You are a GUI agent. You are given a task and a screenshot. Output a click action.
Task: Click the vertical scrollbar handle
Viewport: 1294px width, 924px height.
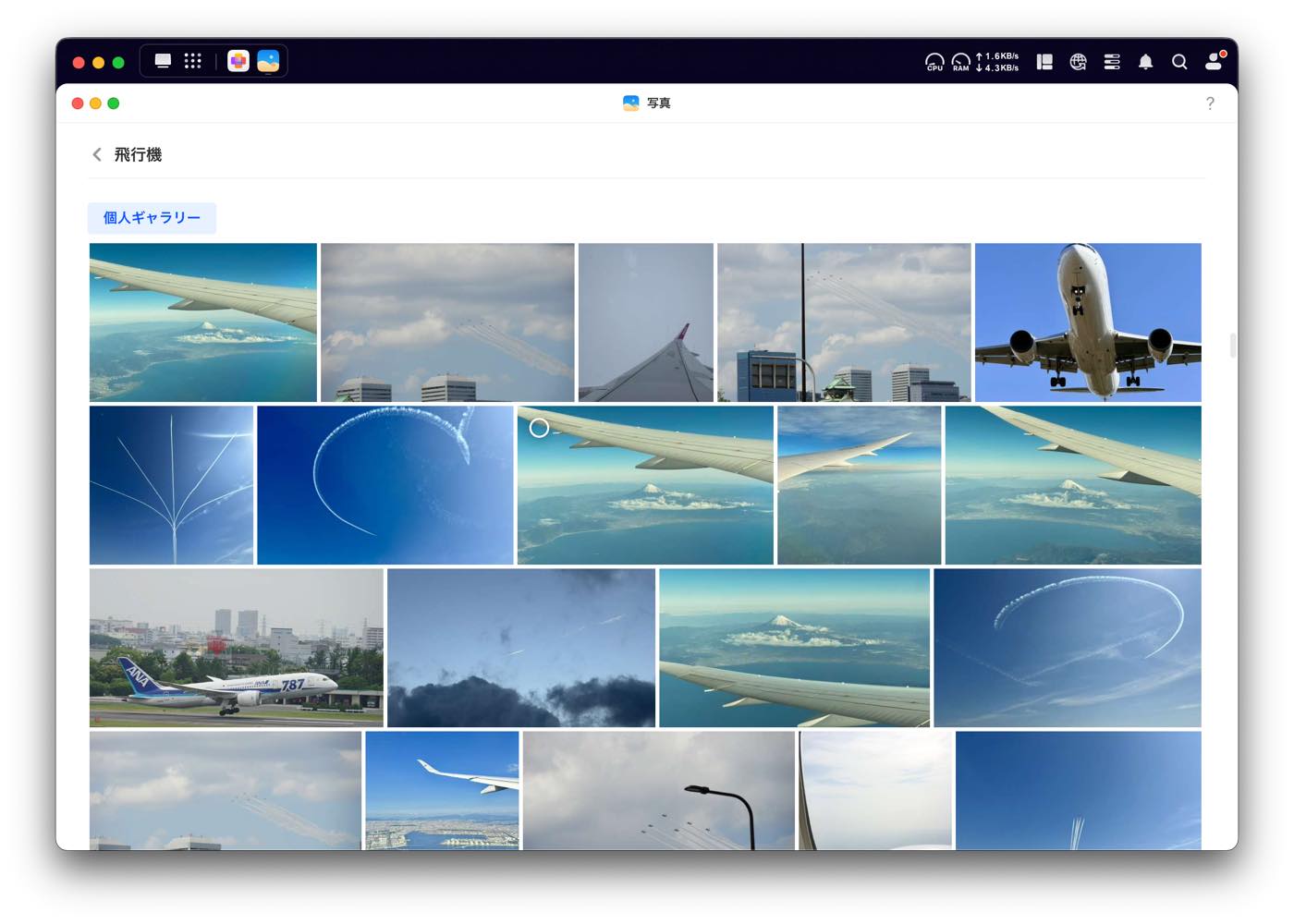coord(1232,344)
